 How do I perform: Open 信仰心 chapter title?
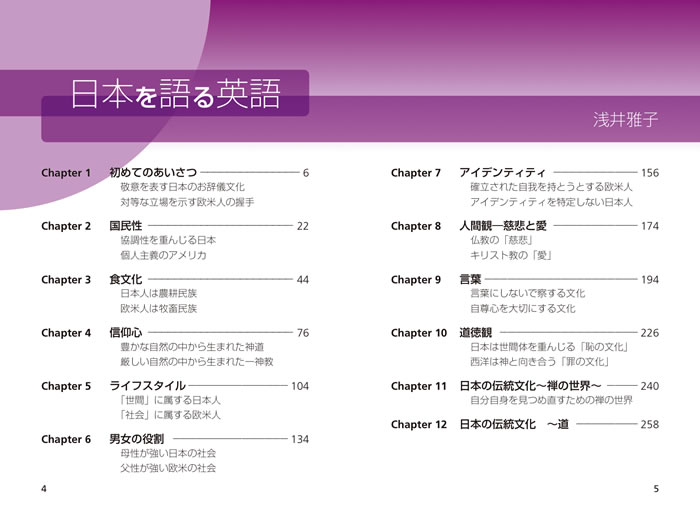point(126,332)
